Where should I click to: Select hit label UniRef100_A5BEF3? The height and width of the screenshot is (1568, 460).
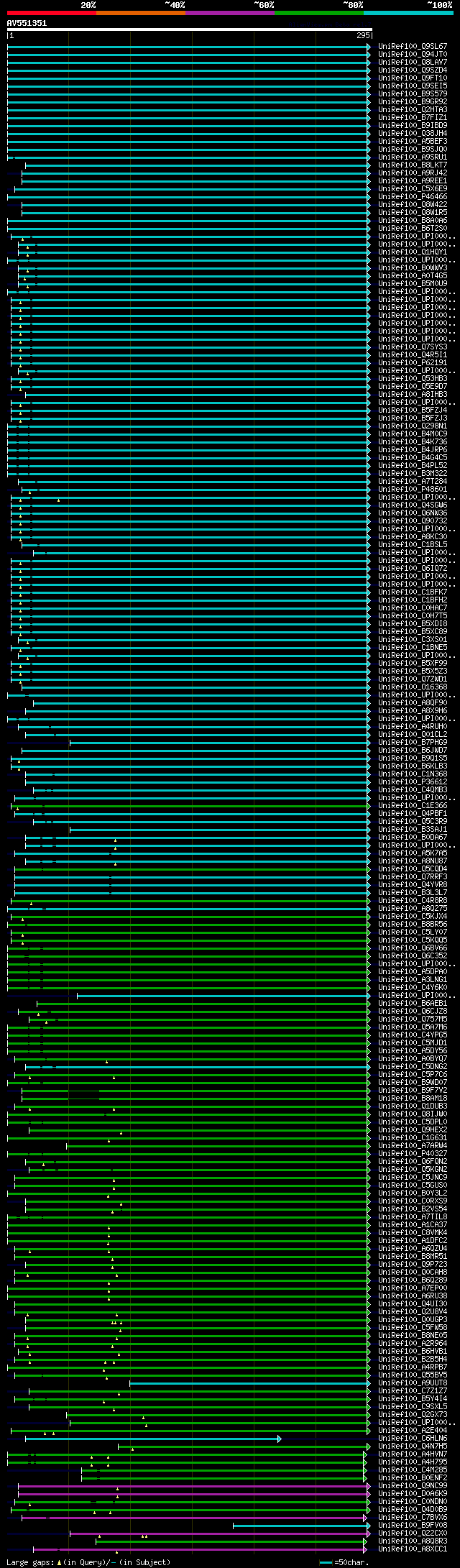[x=413, y=142]
